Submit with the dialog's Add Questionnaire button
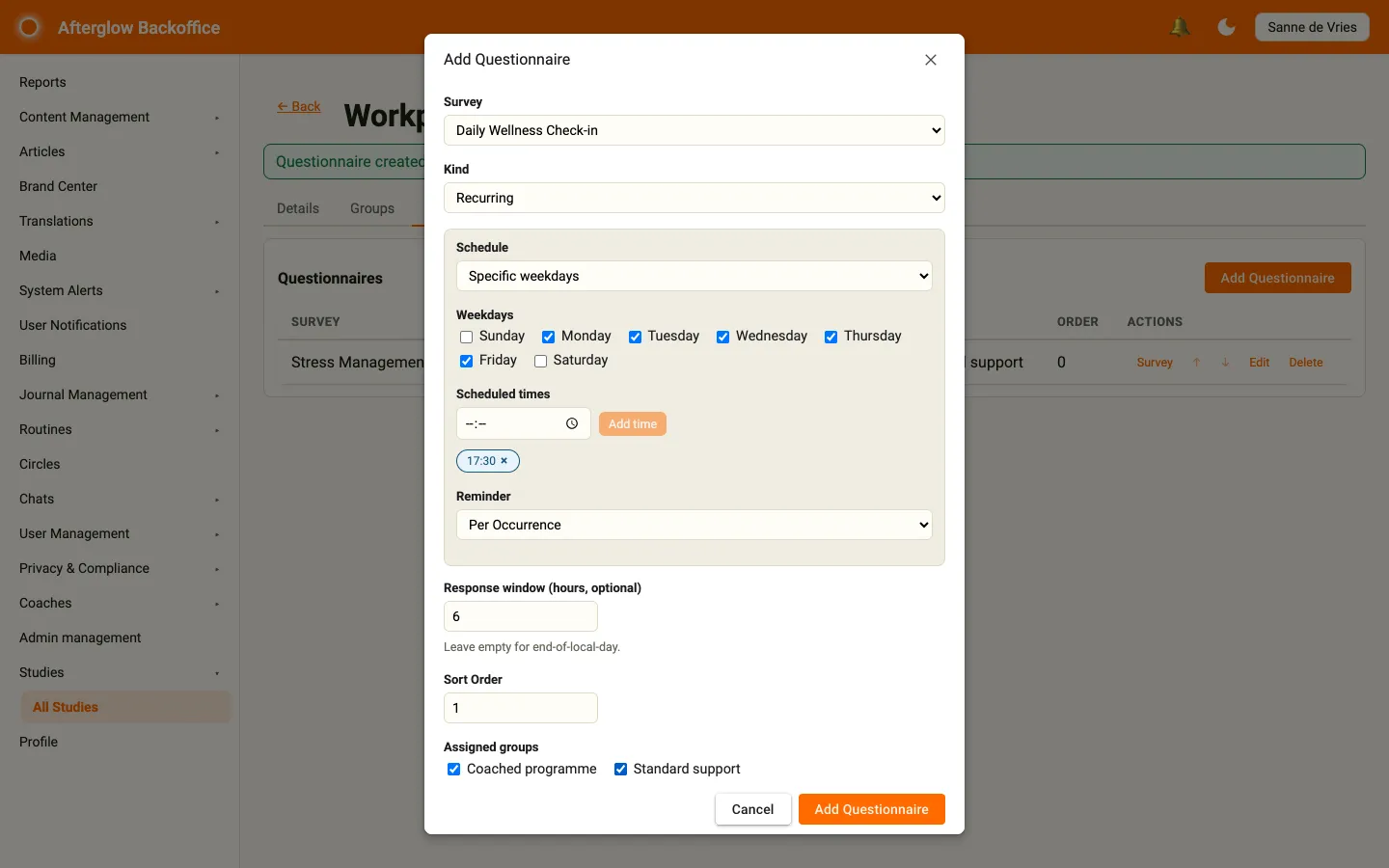The image size is (1389, 868). tap(872, 809)
